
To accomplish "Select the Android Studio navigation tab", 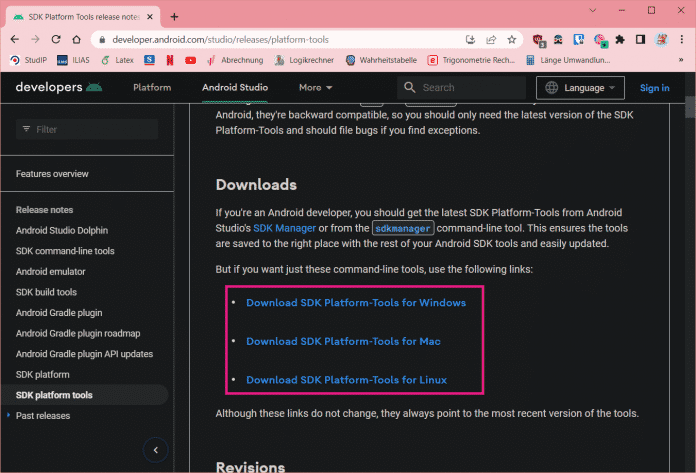I will 235,87.
